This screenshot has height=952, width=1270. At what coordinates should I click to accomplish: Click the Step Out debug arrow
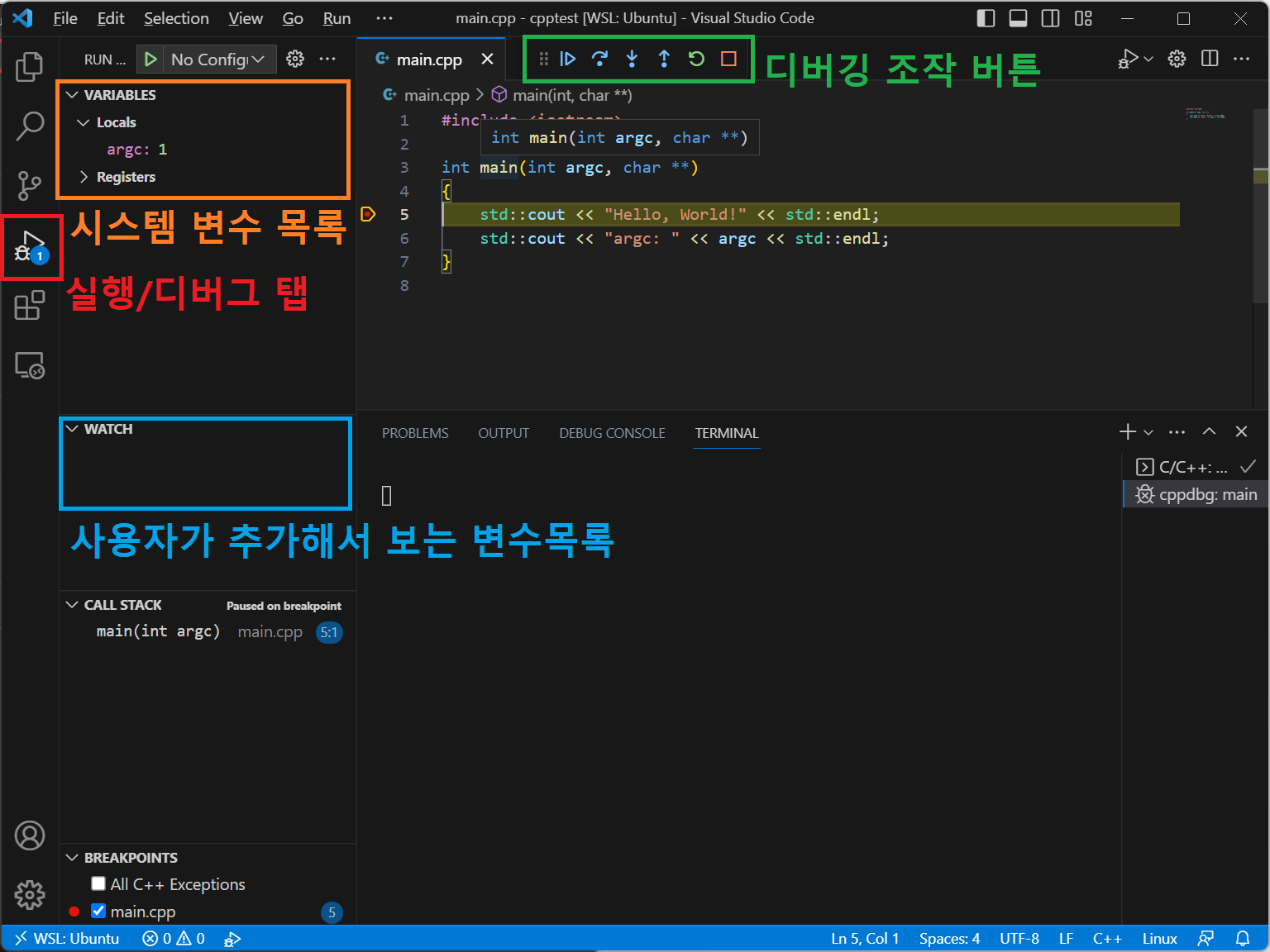pos(664,59)
